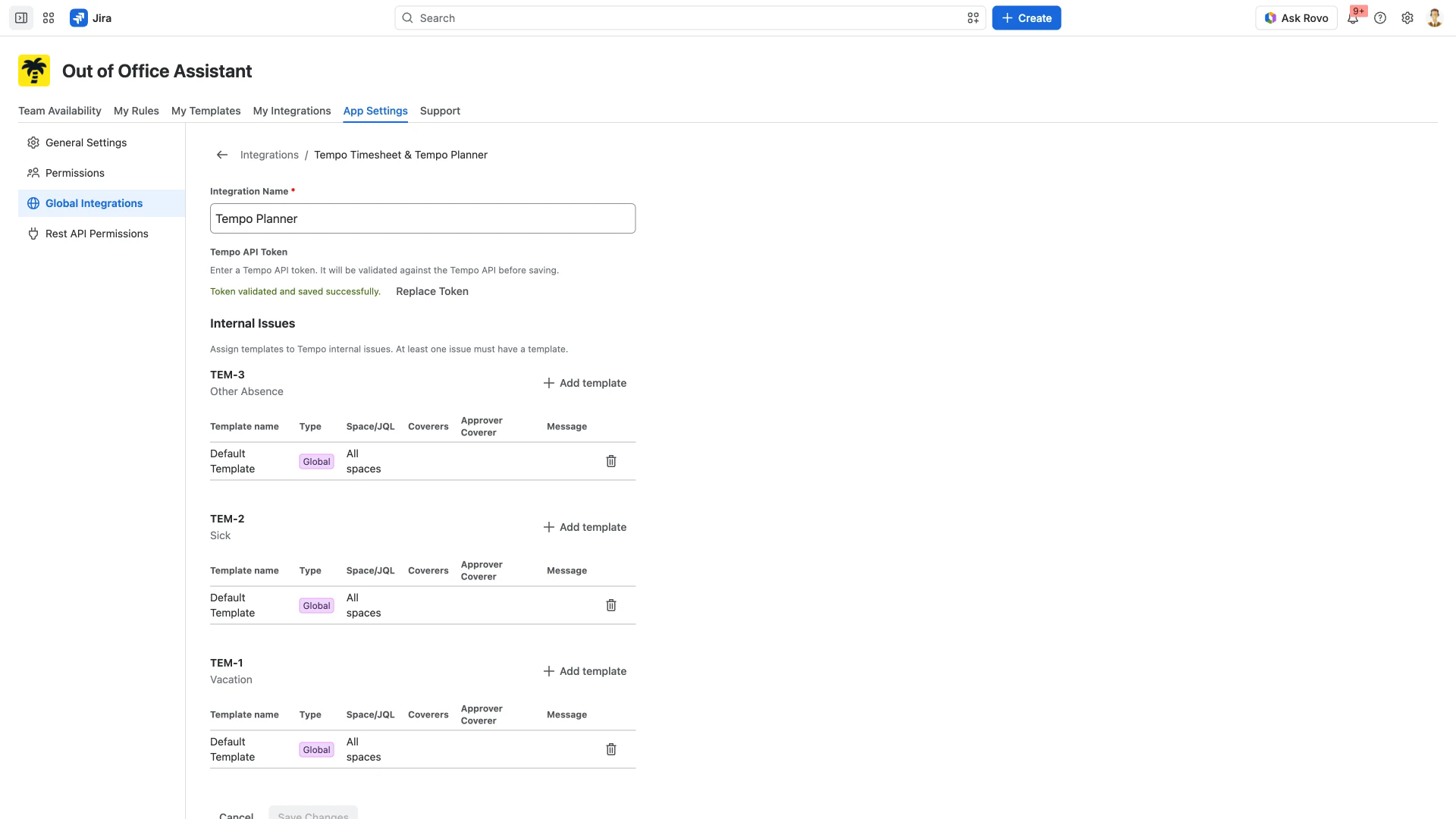Click the Create button
Viewport: 1456px width, 819px height.
(1026, 18)
